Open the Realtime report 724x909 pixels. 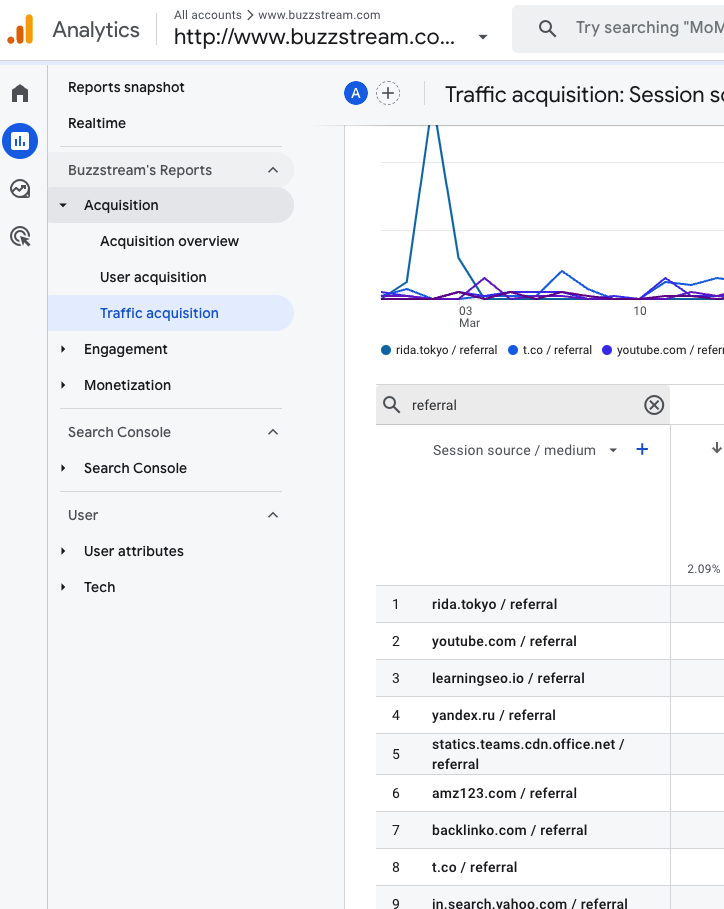[97, 123]
